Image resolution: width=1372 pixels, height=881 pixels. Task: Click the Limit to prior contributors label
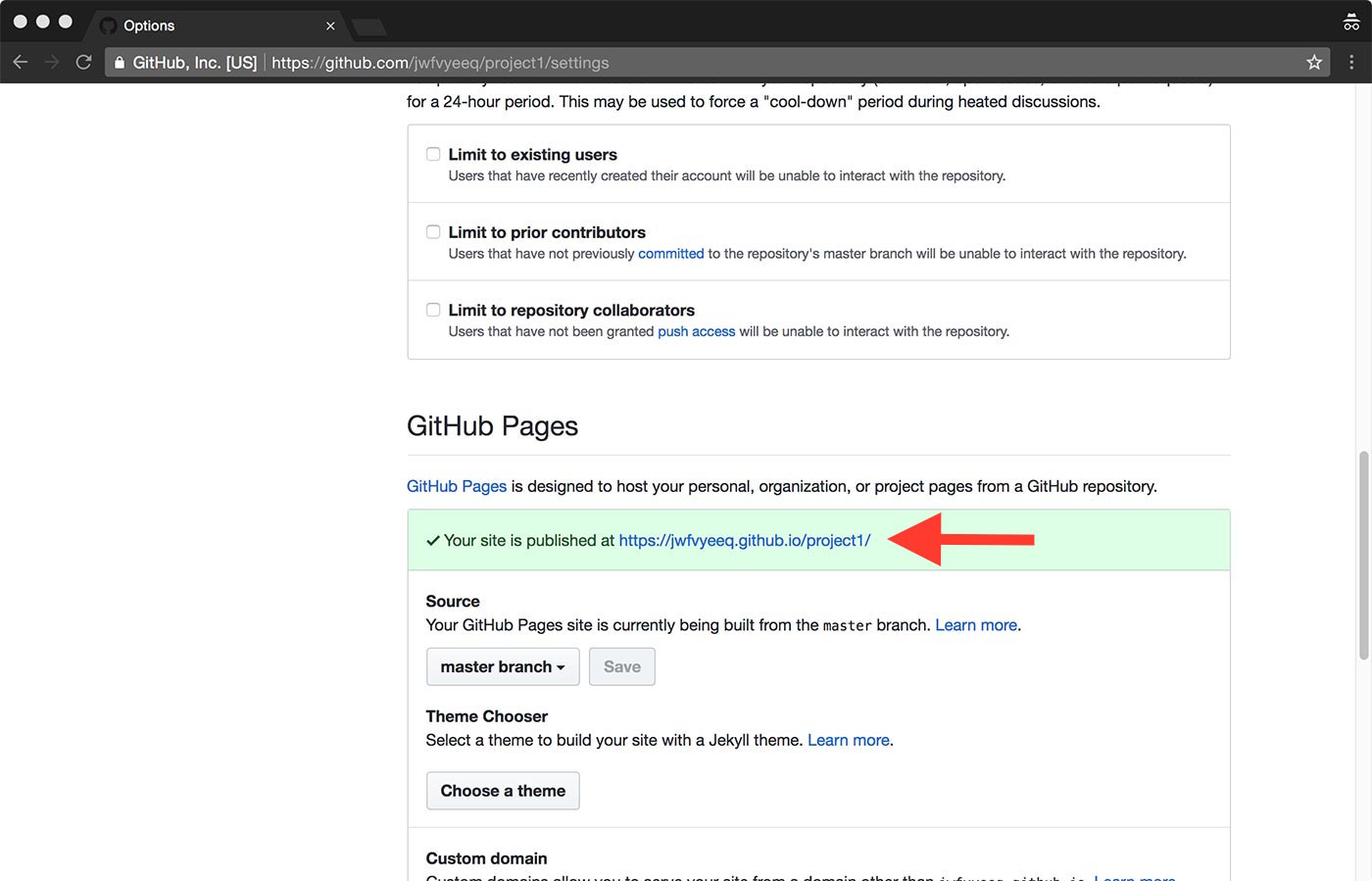coord(547,232)
